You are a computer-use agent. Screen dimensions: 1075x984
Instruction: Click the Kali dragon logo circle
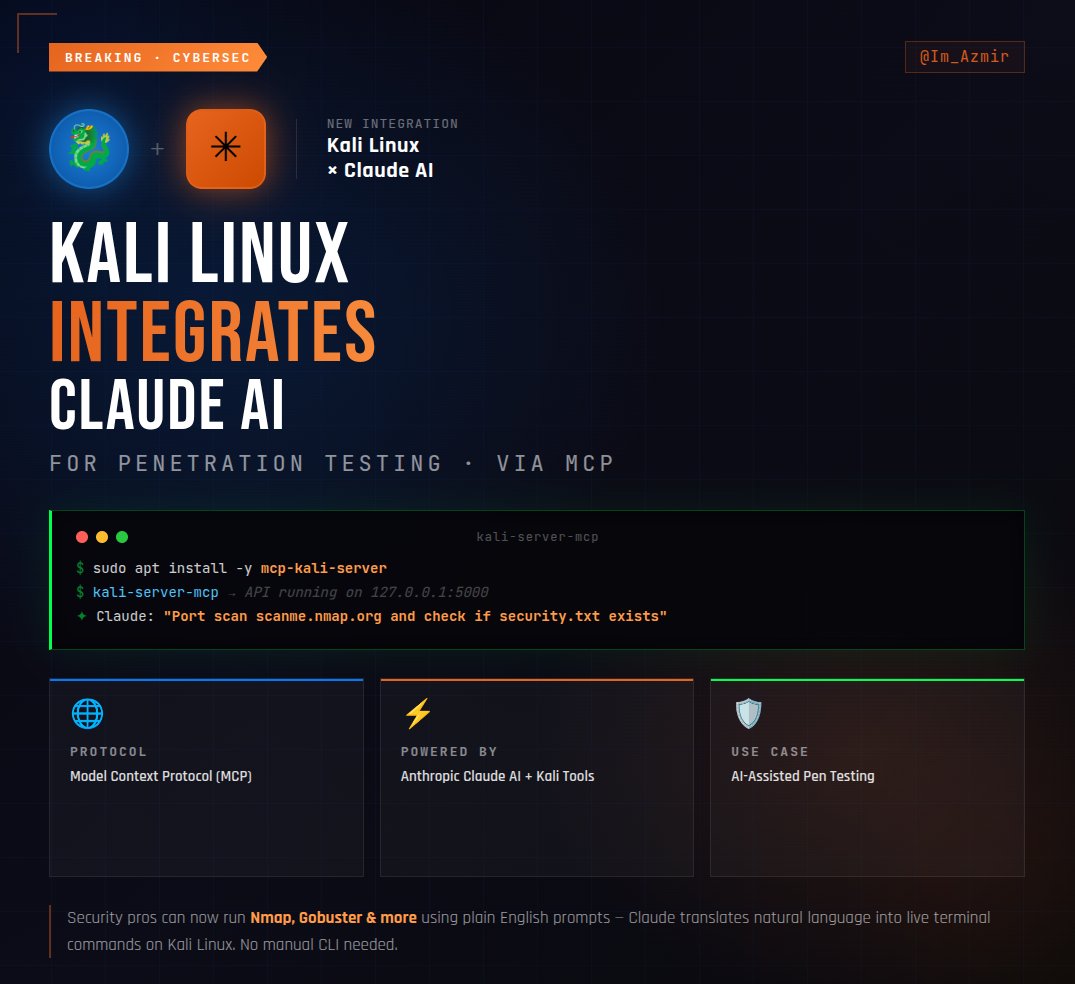click(89, 149)
